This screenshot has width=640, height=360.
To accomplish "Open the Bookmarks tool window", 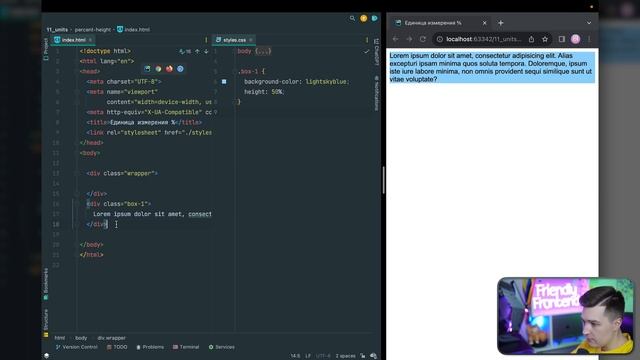I will click(x=46, y=284).
